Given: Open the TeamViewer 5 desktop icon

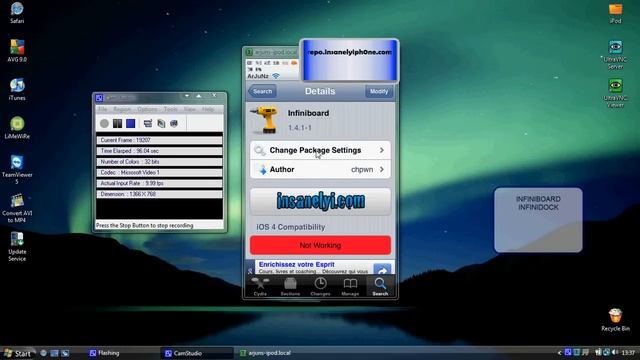Looking at the screenshot, I should [17, 169].
